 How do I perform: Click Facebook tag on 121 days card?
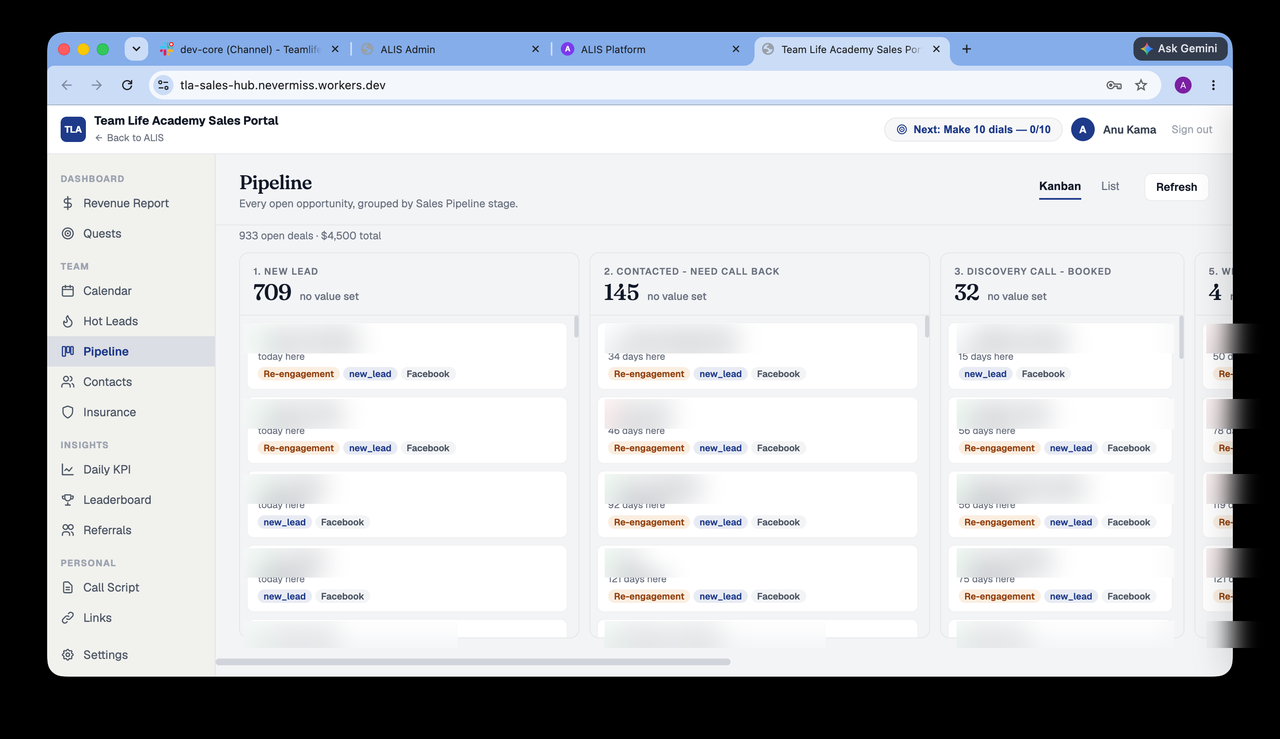click(x=778, y=596)
